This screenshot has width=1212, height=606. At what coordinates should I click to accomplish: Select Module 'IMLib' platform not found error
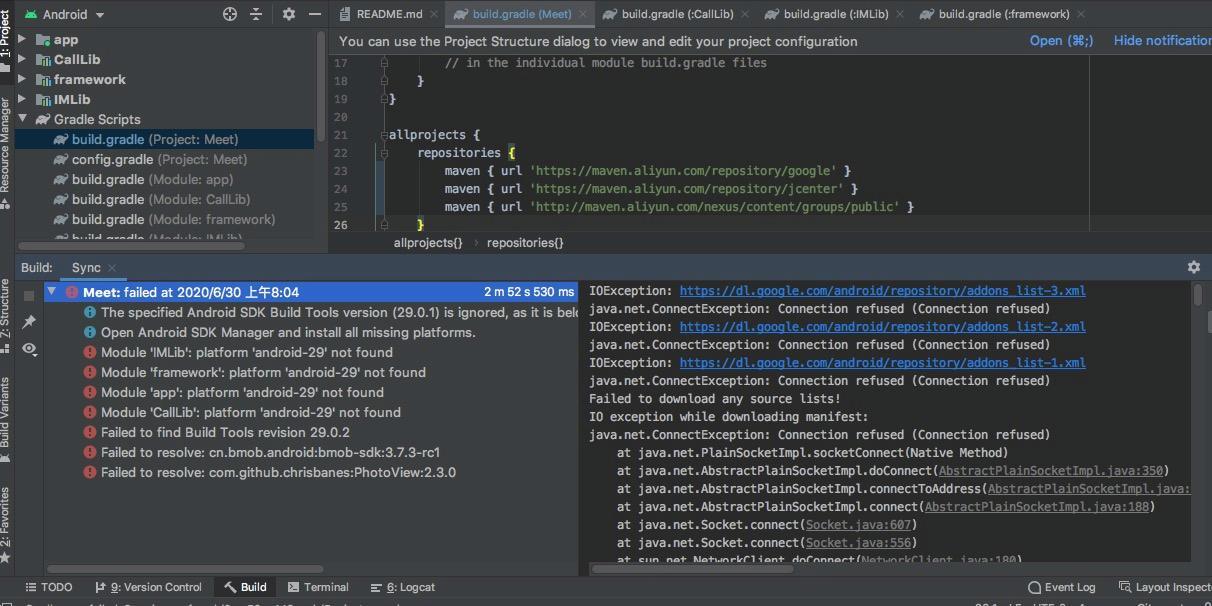238,352
